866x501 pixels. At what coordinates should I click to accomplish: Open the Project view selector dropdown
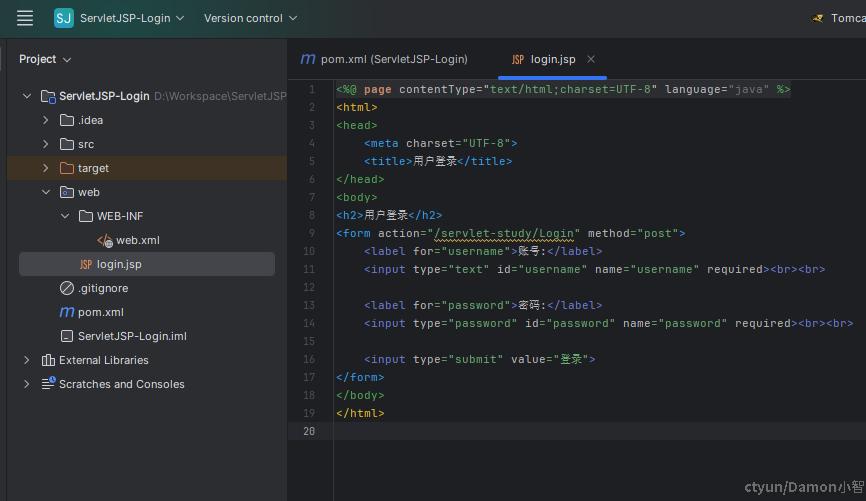[x=45, y=59]
